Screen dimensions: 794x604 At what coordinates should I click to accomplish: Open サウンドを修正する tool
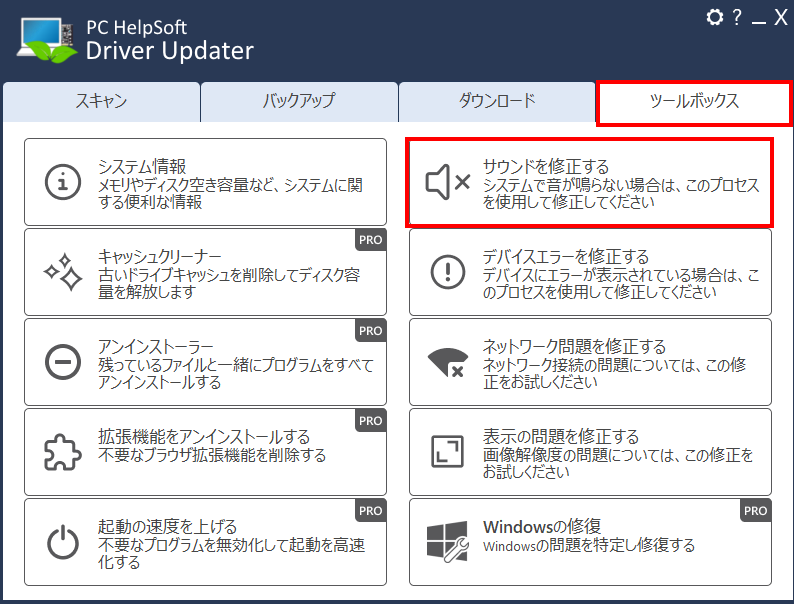[590, 182]
